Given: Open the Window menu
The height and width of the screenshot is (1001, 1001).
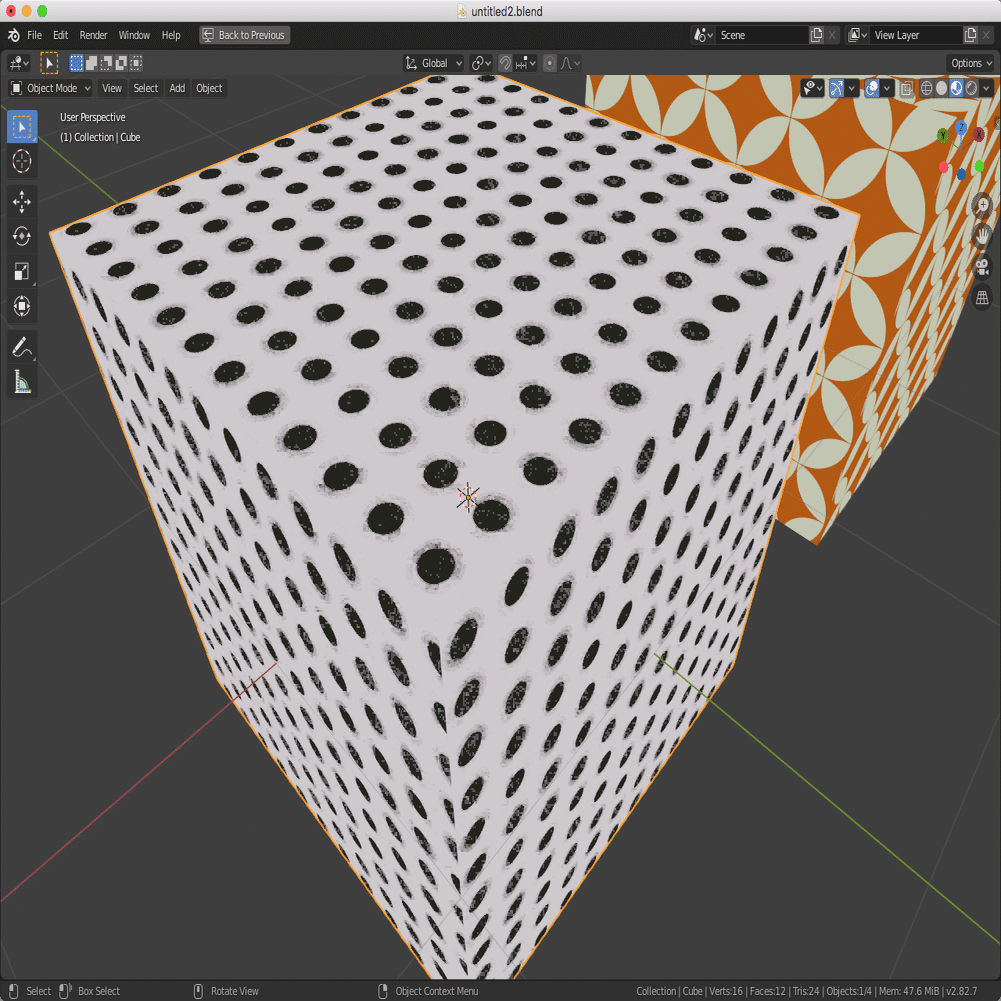Looking at the screenshot, I should [x=134, y=35].
